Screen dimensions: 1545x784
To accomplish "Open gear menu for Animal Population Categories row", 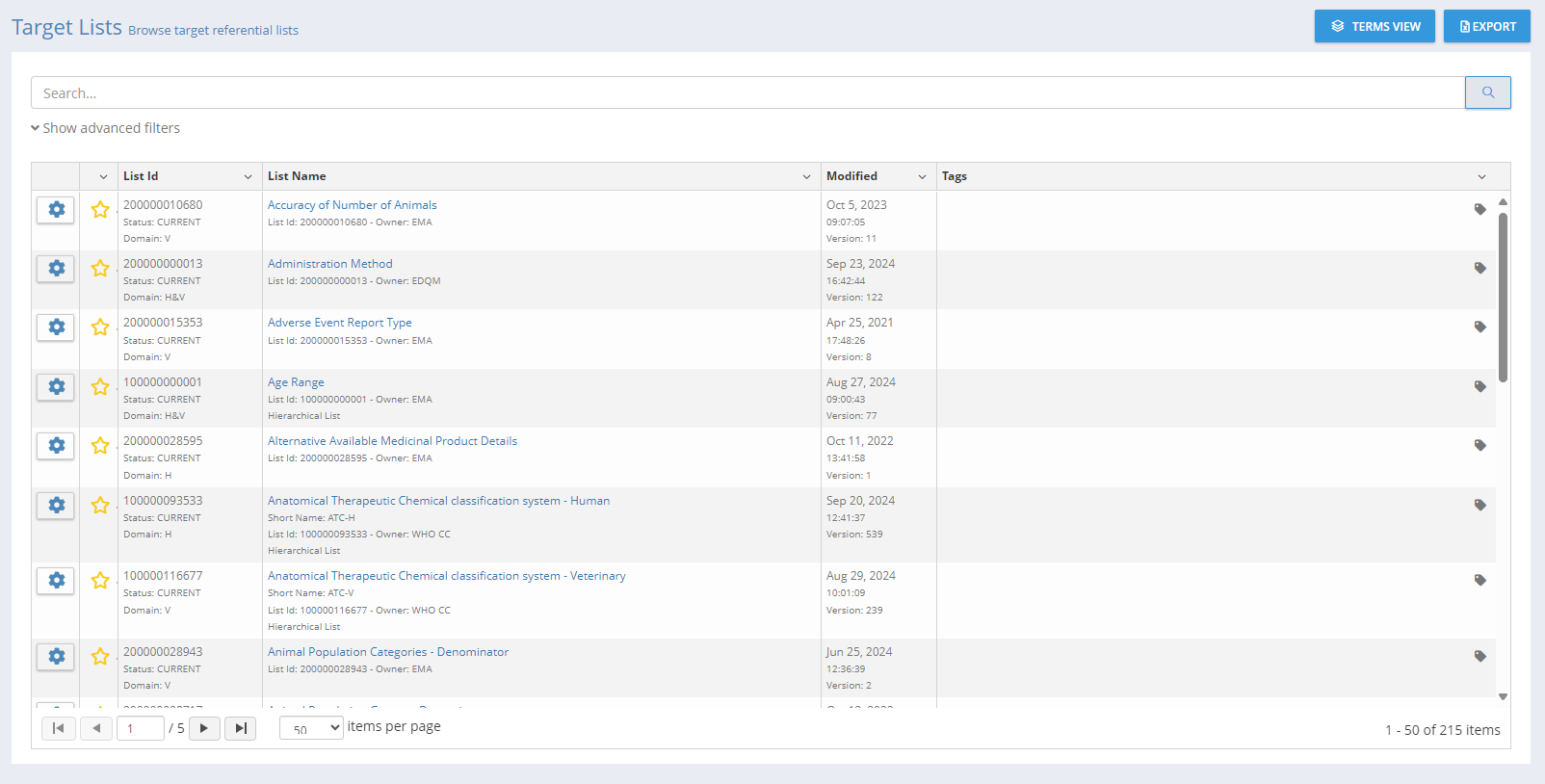I will pyautogui.click(x=56, y=657).
